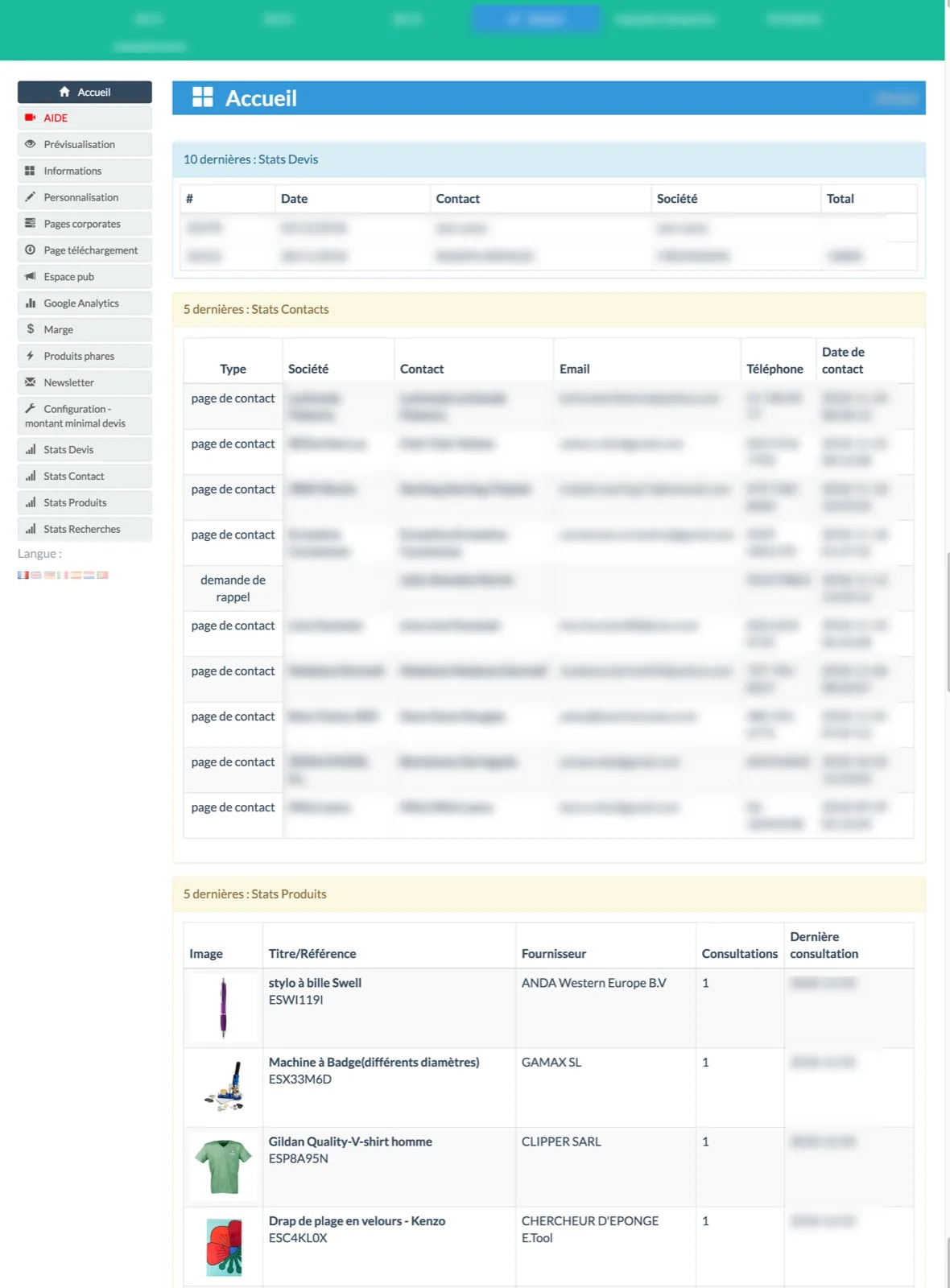
Task: Switch the language to French with the flag
Action: [23, 575]
